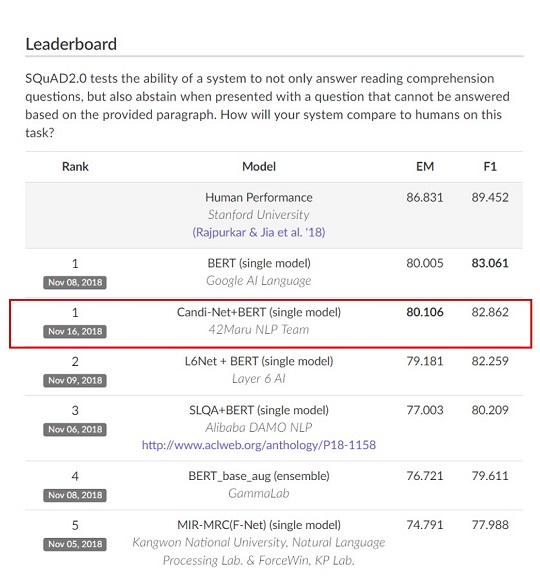Select the SLQA+BERT (single model) name
Image resolution: width=540 pixels, height=576 pixels.
(259, 410)
